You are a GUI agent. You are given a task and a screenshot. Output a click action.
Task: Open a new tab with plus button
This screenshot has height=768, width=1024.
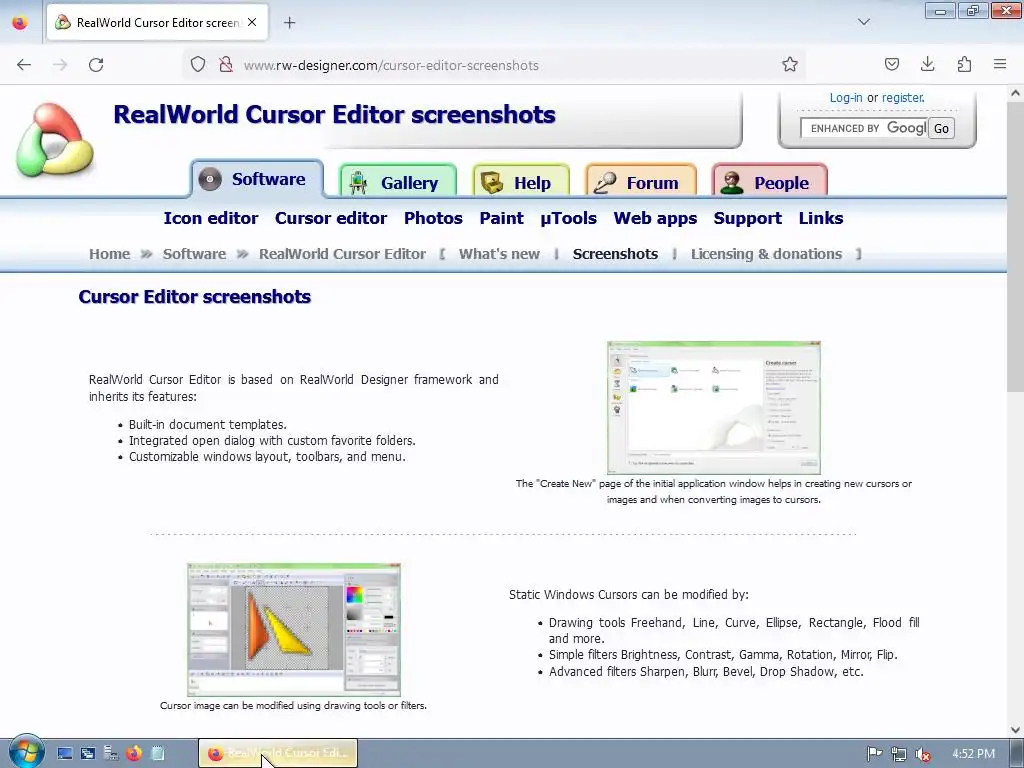coord(289,23)
